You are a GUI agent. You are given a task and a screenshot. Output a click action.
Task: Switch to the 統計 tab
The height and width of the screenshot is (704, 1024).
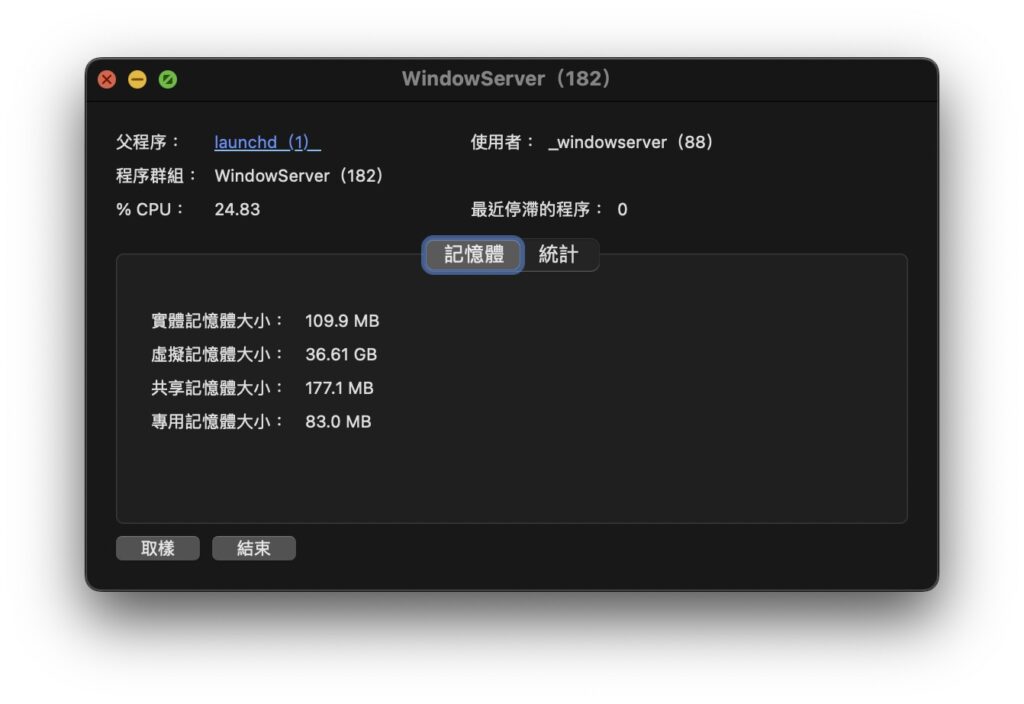coord(559,255)
